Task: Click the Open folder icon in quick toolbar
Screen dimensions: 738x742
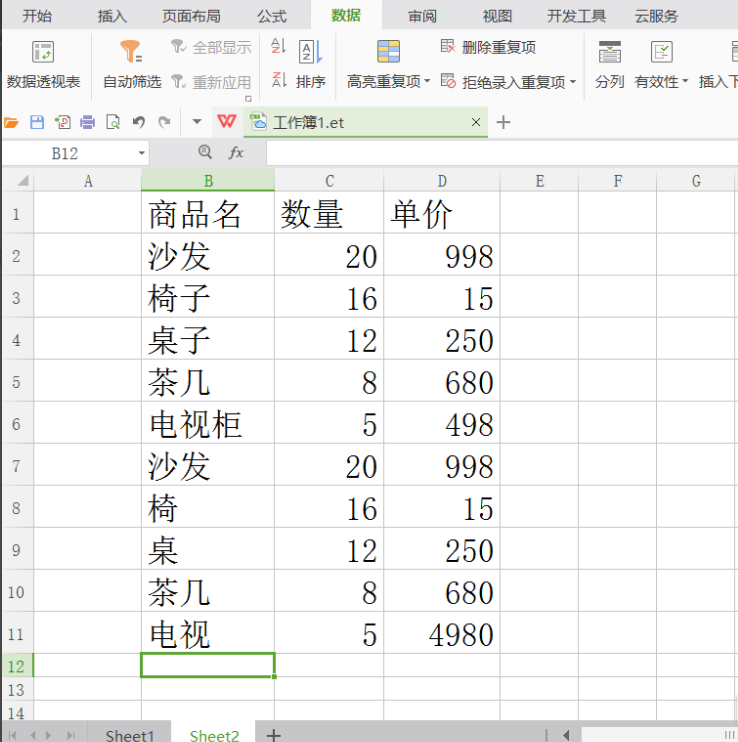Action: [x=11, y=123]
